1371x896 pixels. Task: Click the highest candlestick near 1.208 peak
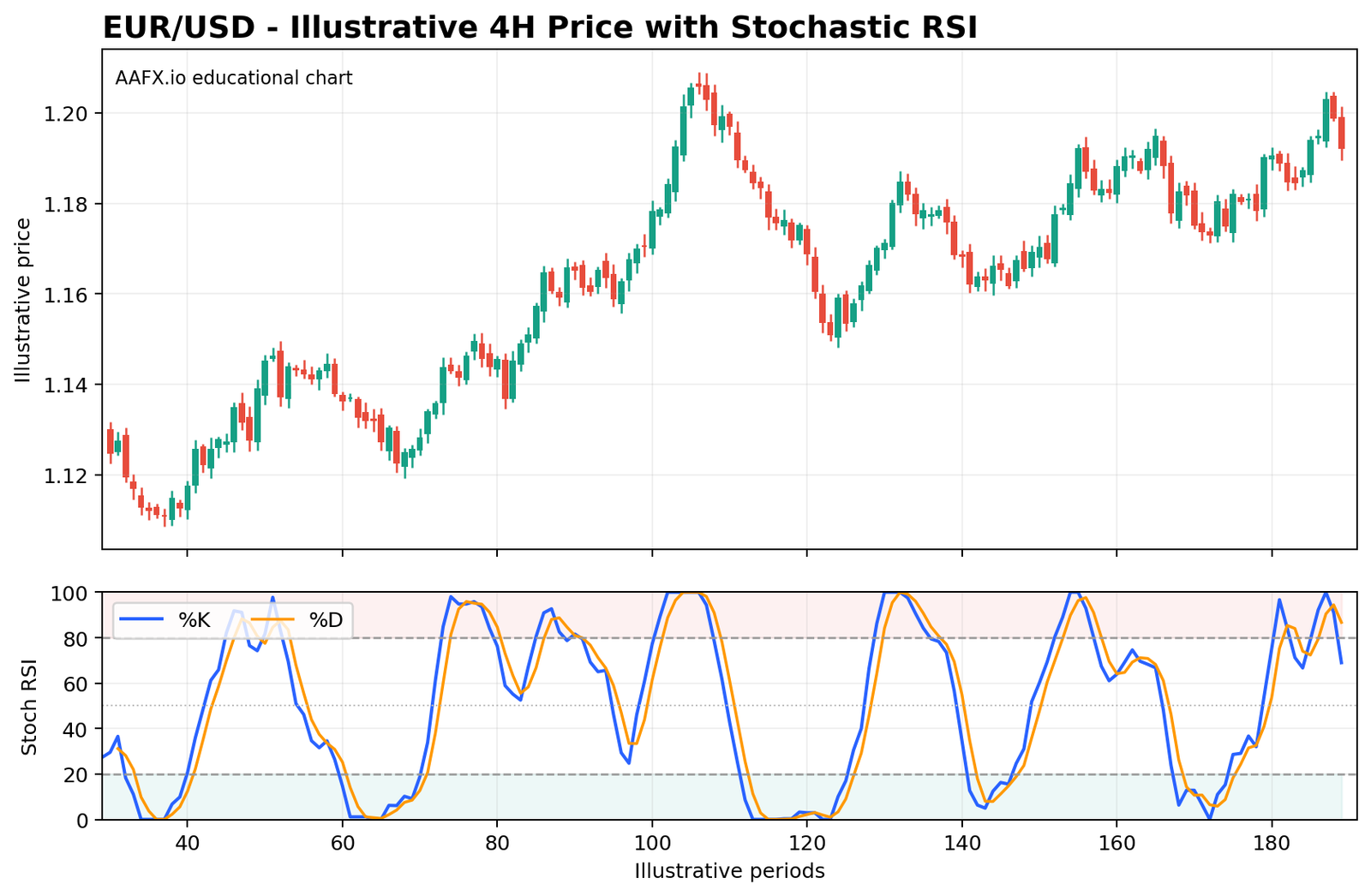(x=698, y=85)
